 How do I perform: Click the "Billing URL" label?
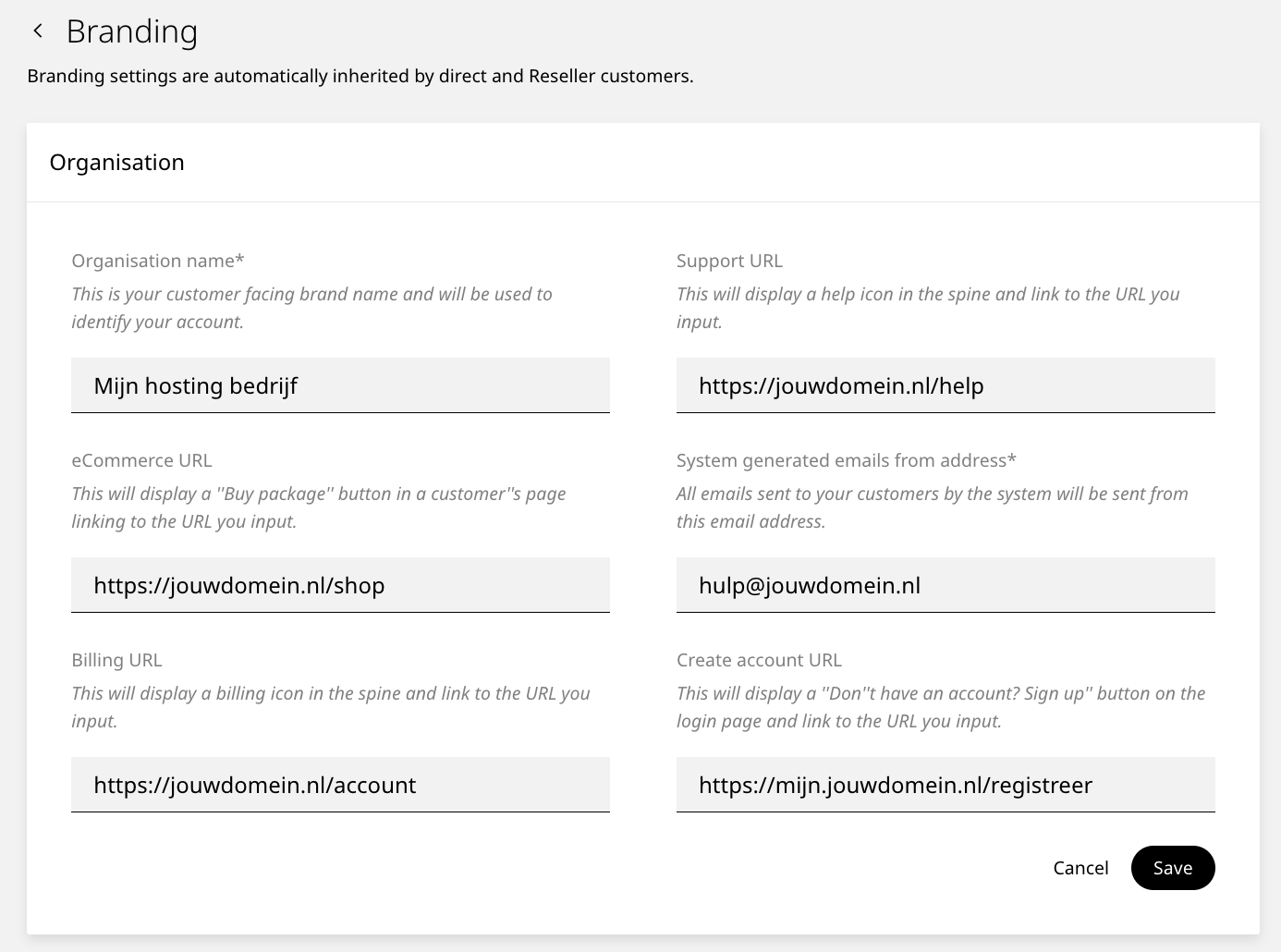tap(116, 660)
